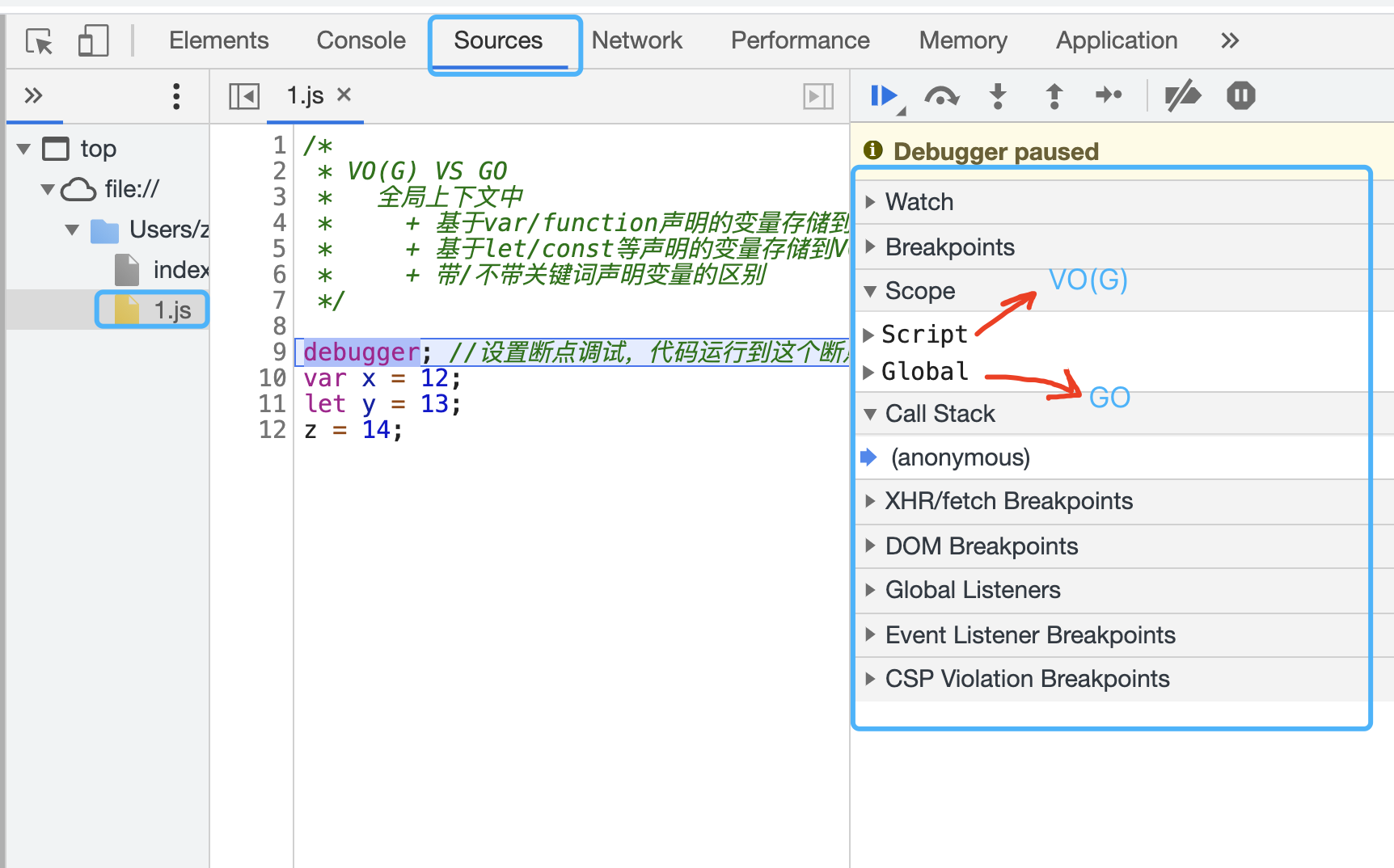Open the more tabs chevron menu
The width and height of the screenshot is (1394, 868).
pos(1230,40)
